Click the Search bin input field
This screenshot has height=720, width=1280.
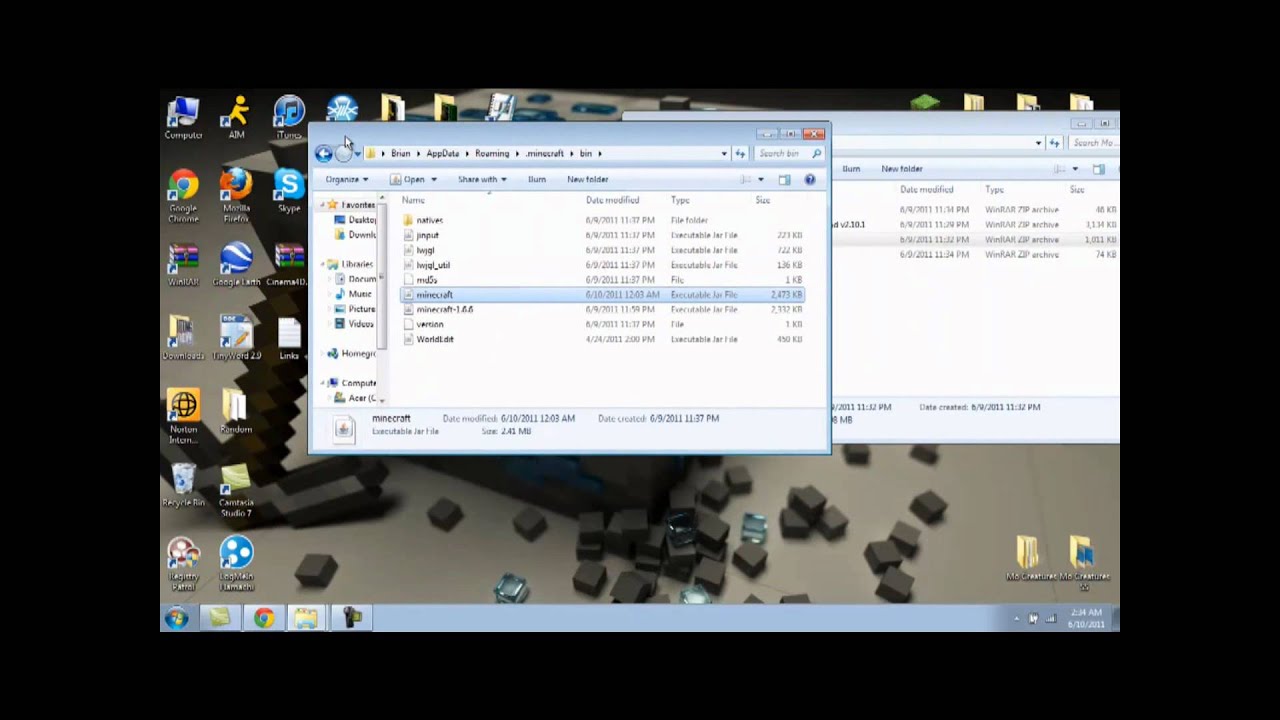(x=789, y=154)
